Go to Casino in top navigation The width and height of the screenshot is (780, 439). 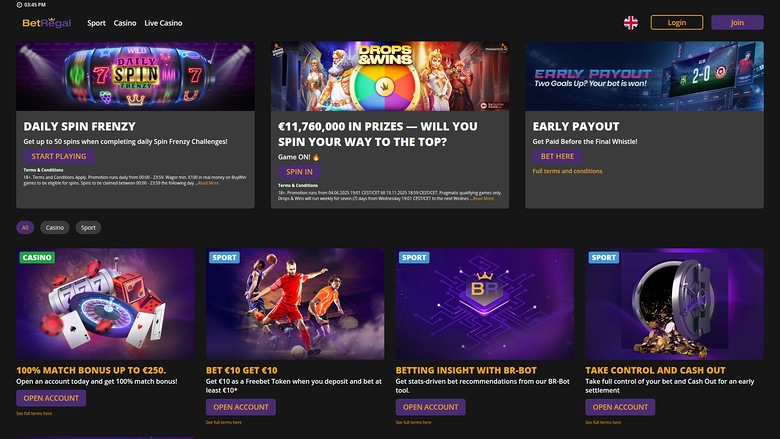(x=125, y=22)
